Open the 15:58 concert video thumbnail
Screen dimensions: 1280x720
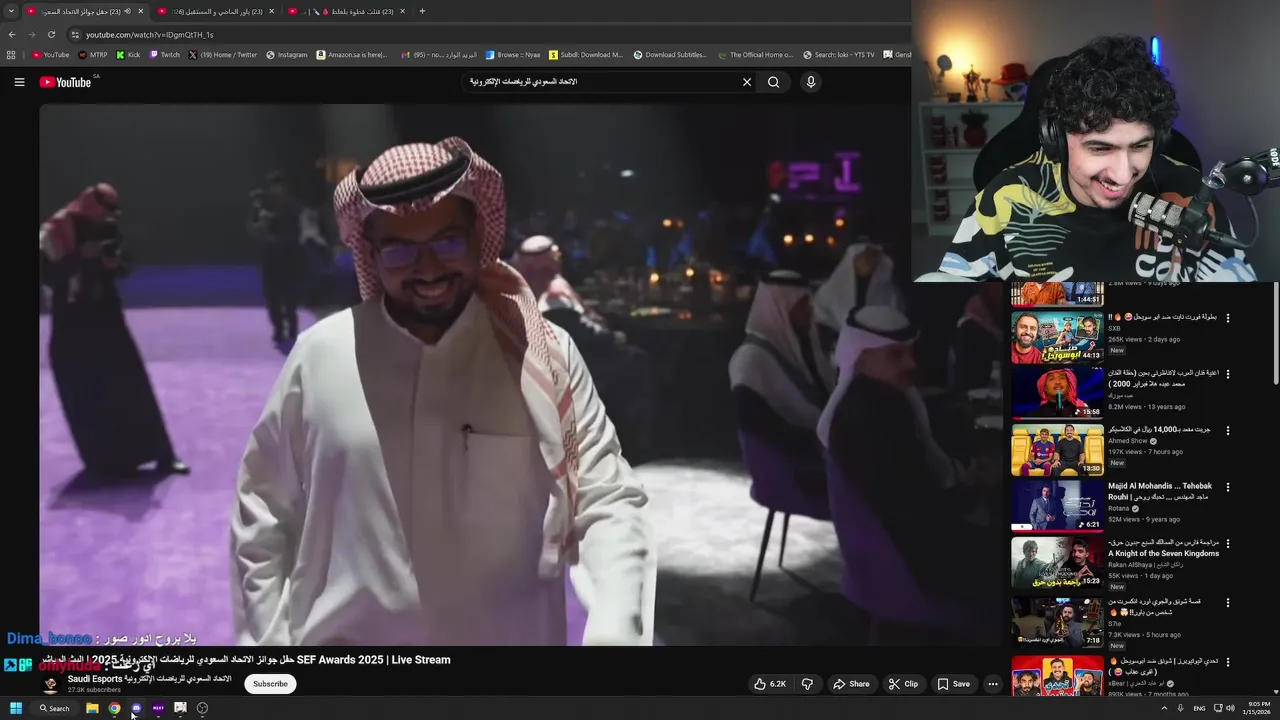tap(1057, 393)
